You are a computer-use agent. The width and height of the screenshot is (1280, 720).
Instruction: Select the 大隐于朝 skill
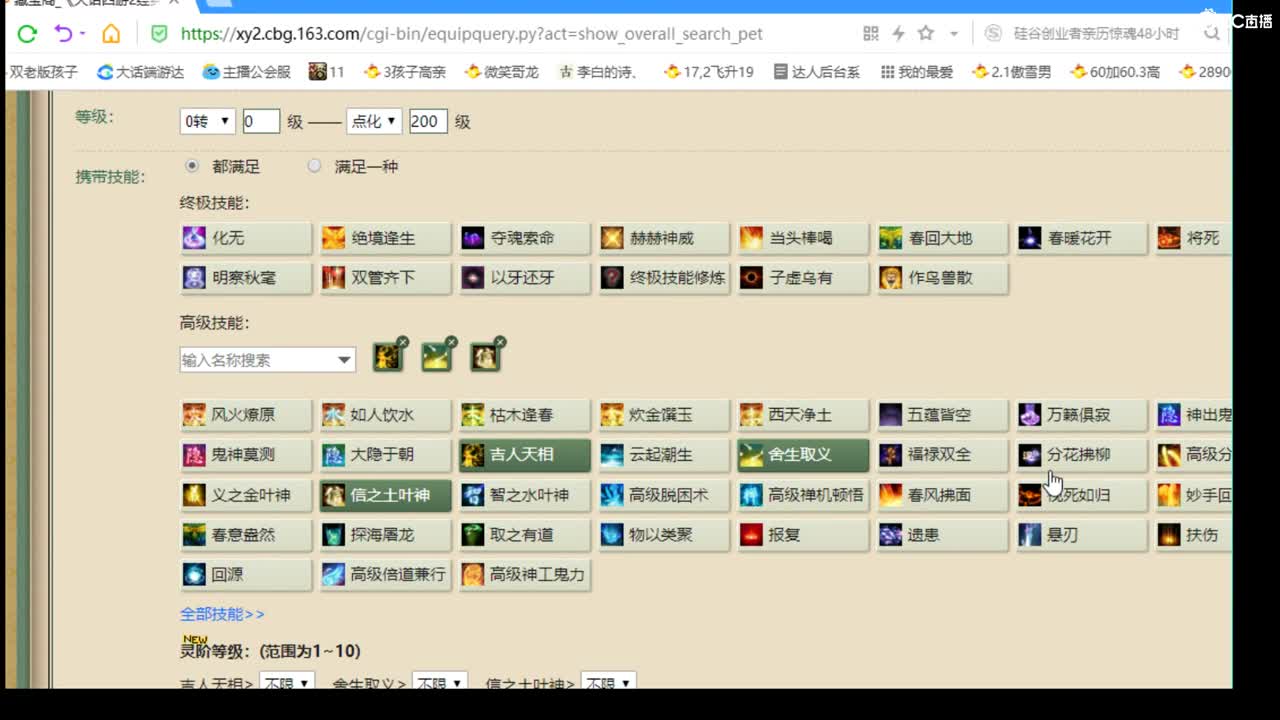[x=385, y=455]
